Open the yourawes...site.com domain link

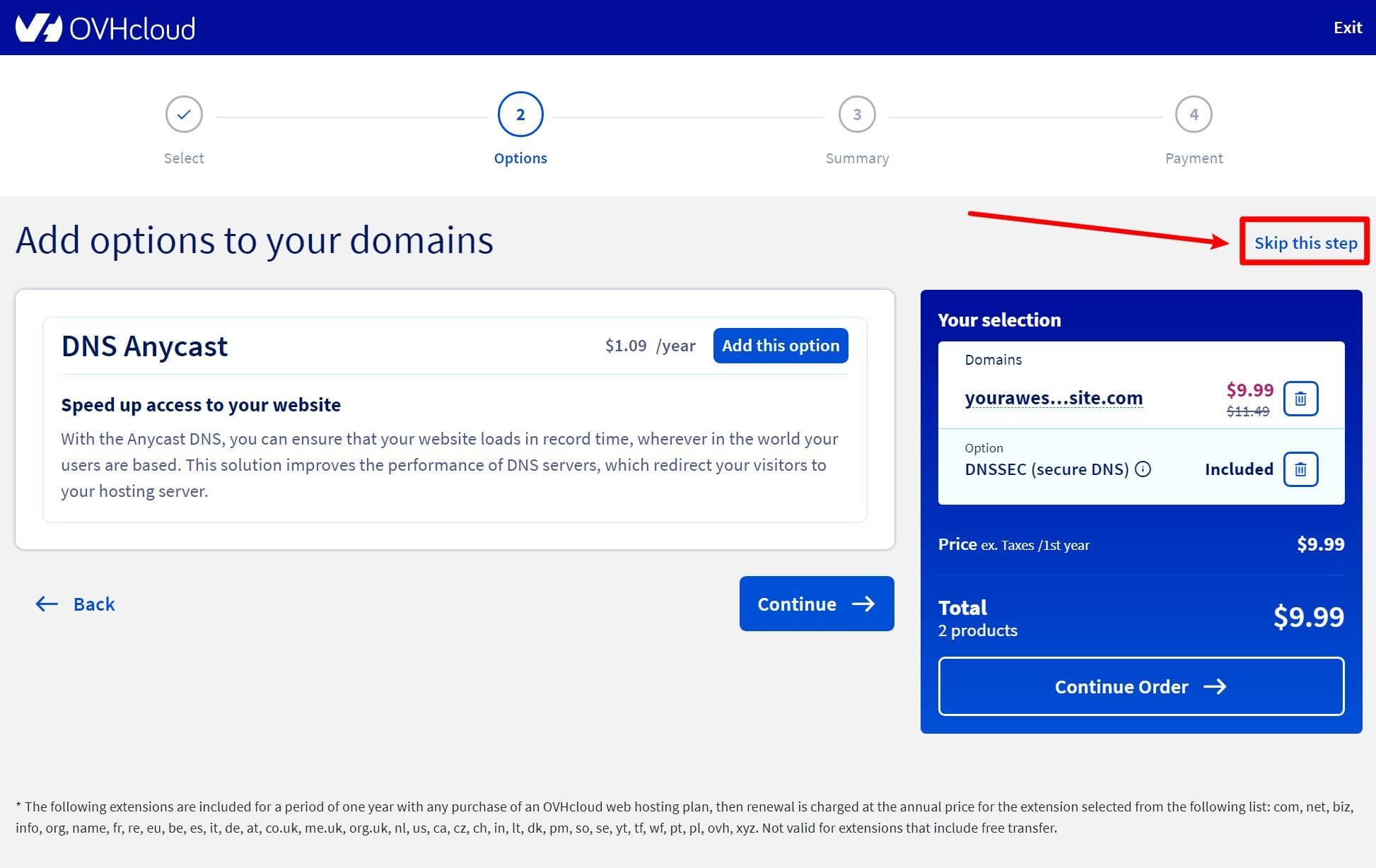point(1053,398)
